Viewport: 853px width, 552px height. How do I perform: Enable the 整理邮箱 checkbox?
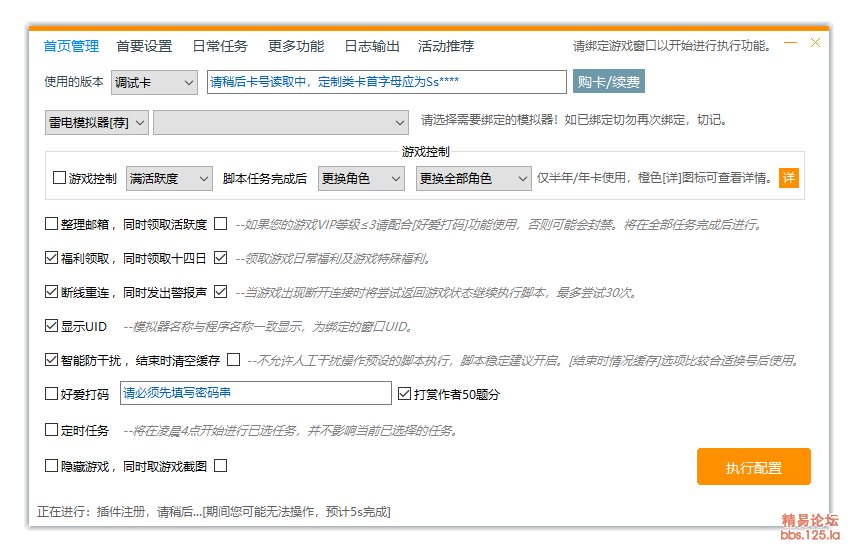click(x=52, y=224)
